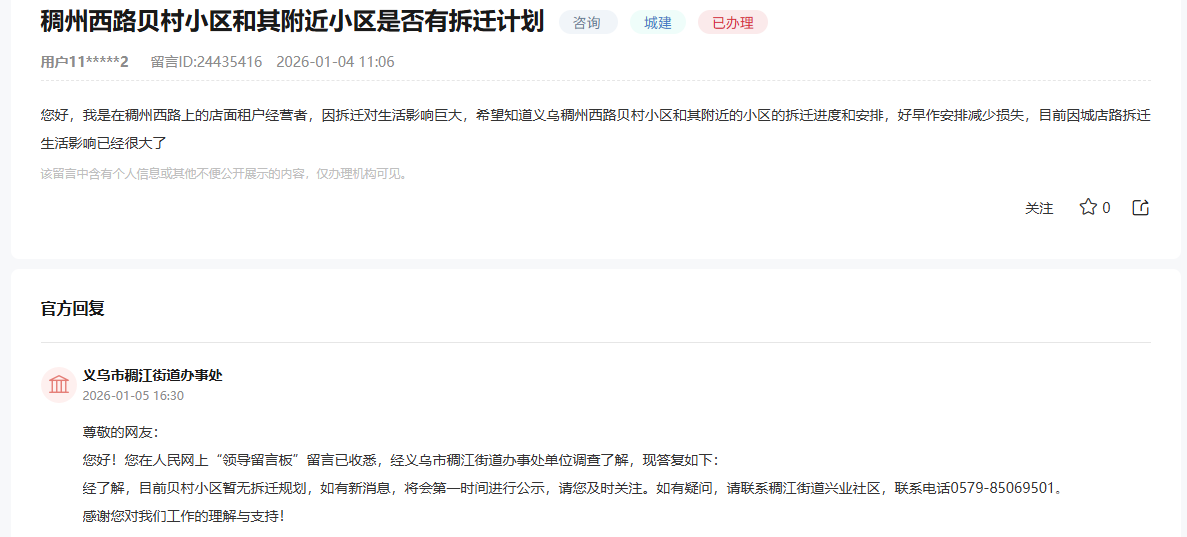
Task: Click the post title about 贝村小区 demolition
Action: click(292, 21)
